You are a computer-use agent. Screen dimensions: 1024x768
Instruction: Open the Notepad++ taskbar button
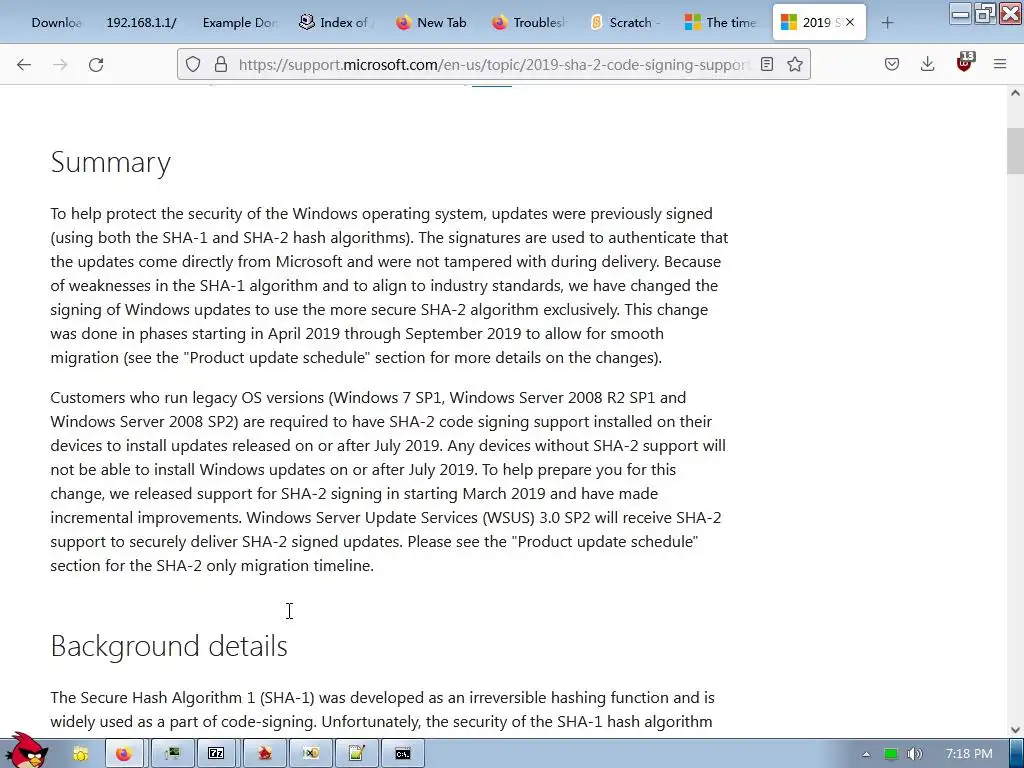click(357, 754)
